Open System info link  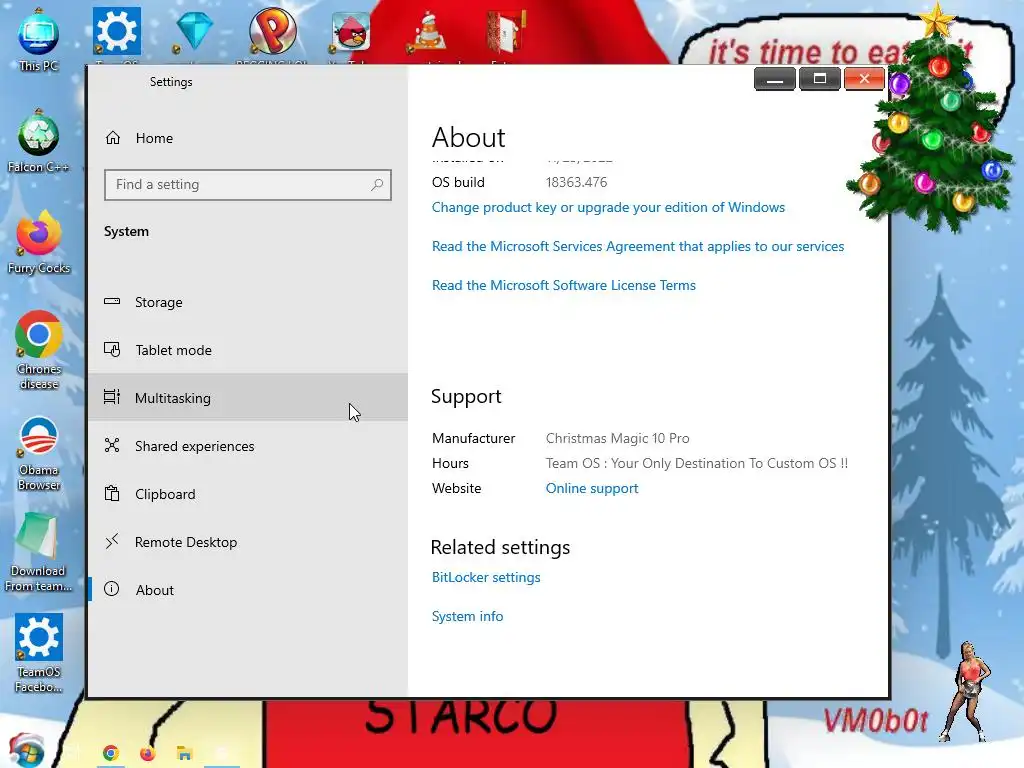point(468,616)
